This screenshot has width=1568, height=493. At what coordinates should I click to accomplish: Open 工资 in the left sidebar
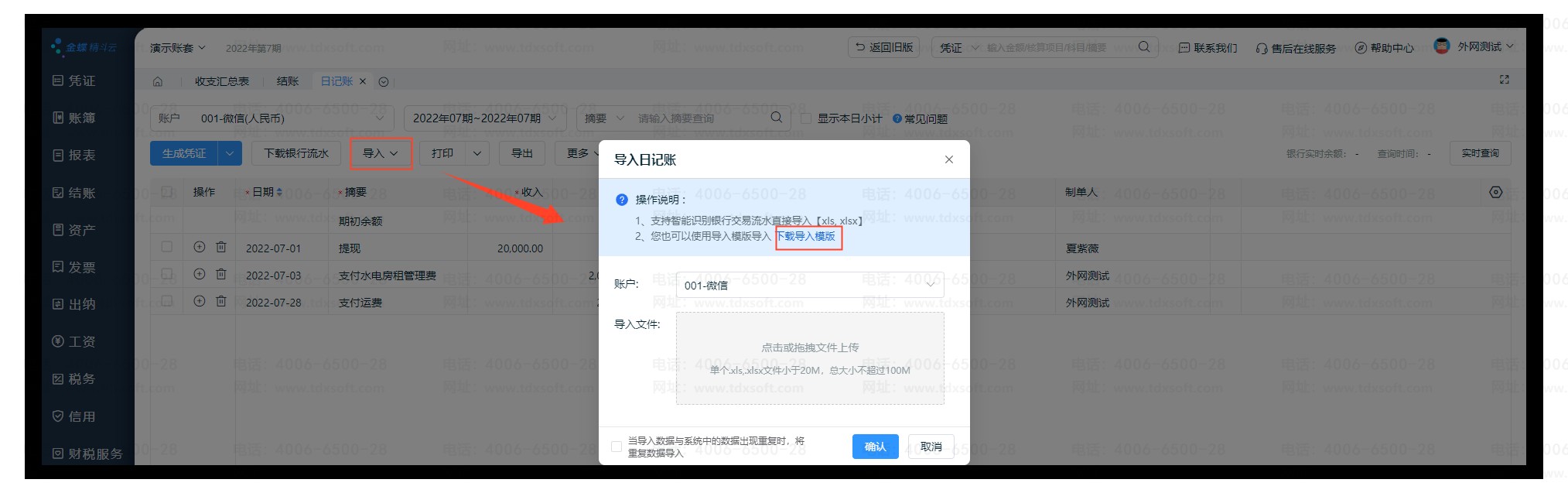pyautogui.click(x=74, y=341)
